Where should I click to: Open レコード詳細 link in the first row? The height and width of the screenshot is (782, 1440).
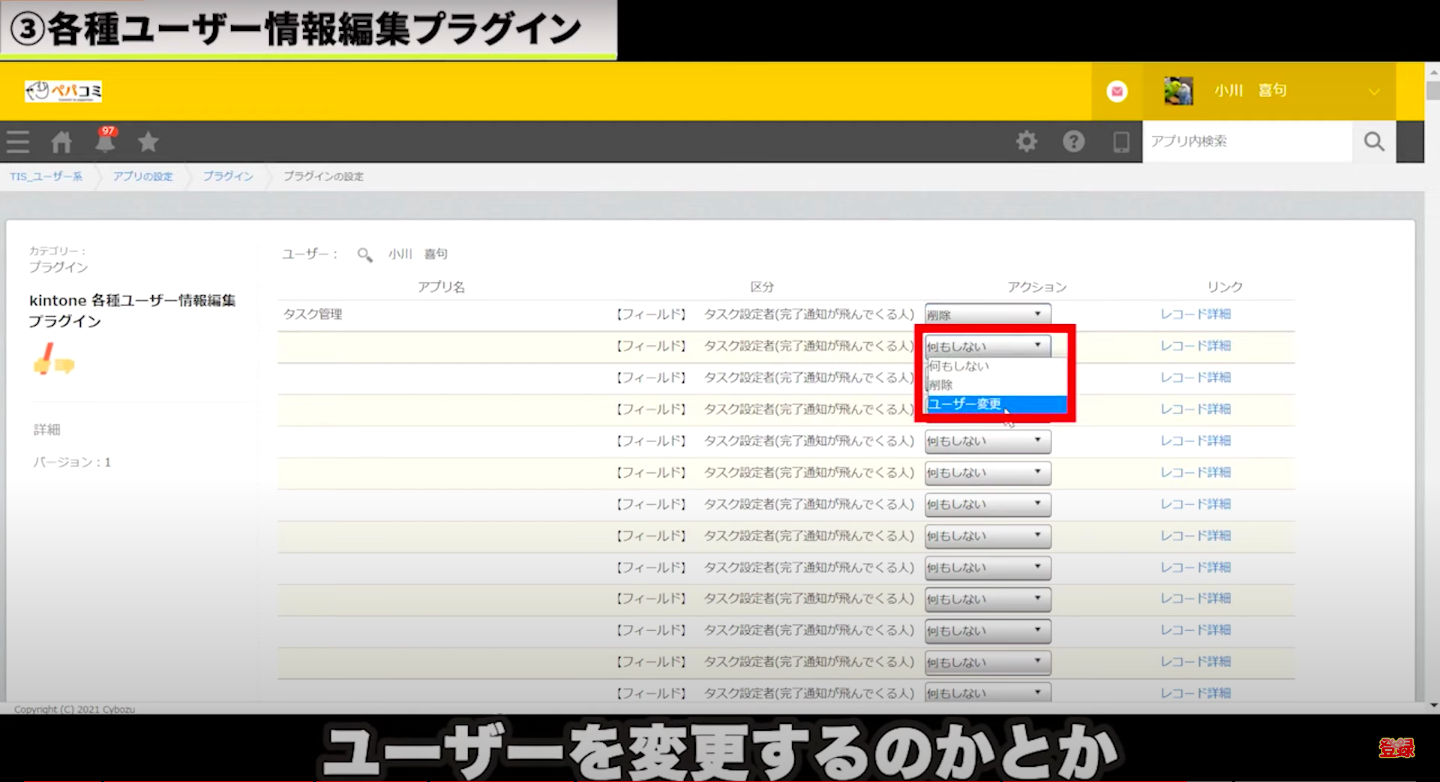1195,315
